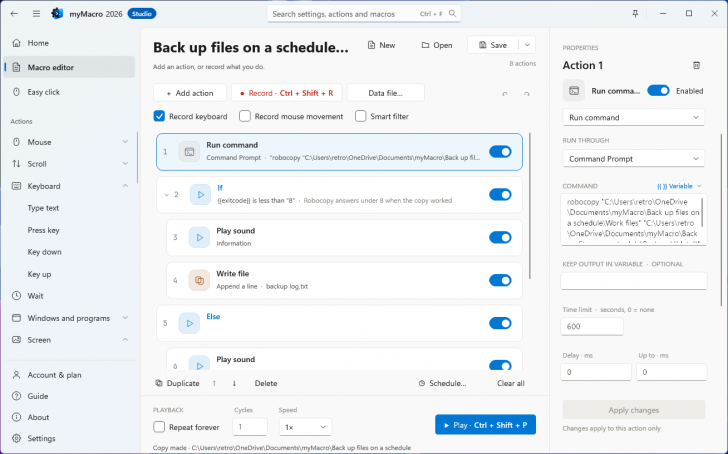Expand the Scroll actions group
The image size is (728, 454).
coord(125,163)
